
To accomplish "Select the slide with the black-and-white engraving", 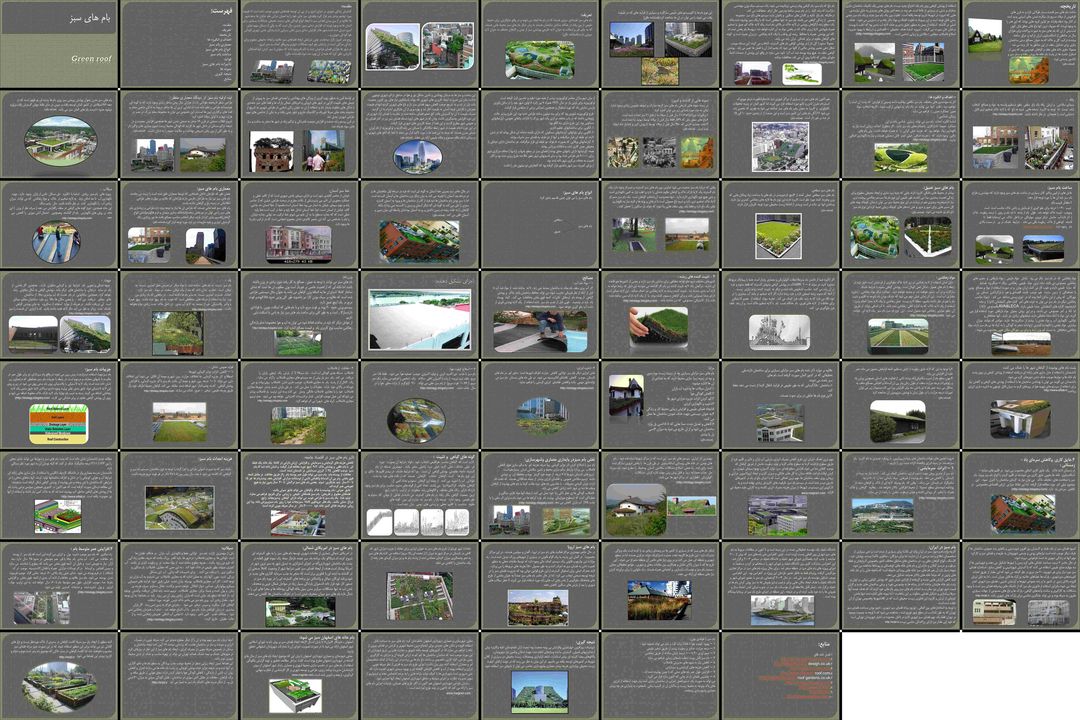I will (781, 315).
